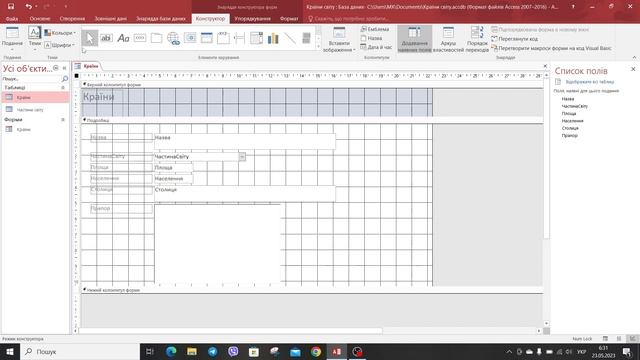Close the Список полів pane

[x=633, y=69]
